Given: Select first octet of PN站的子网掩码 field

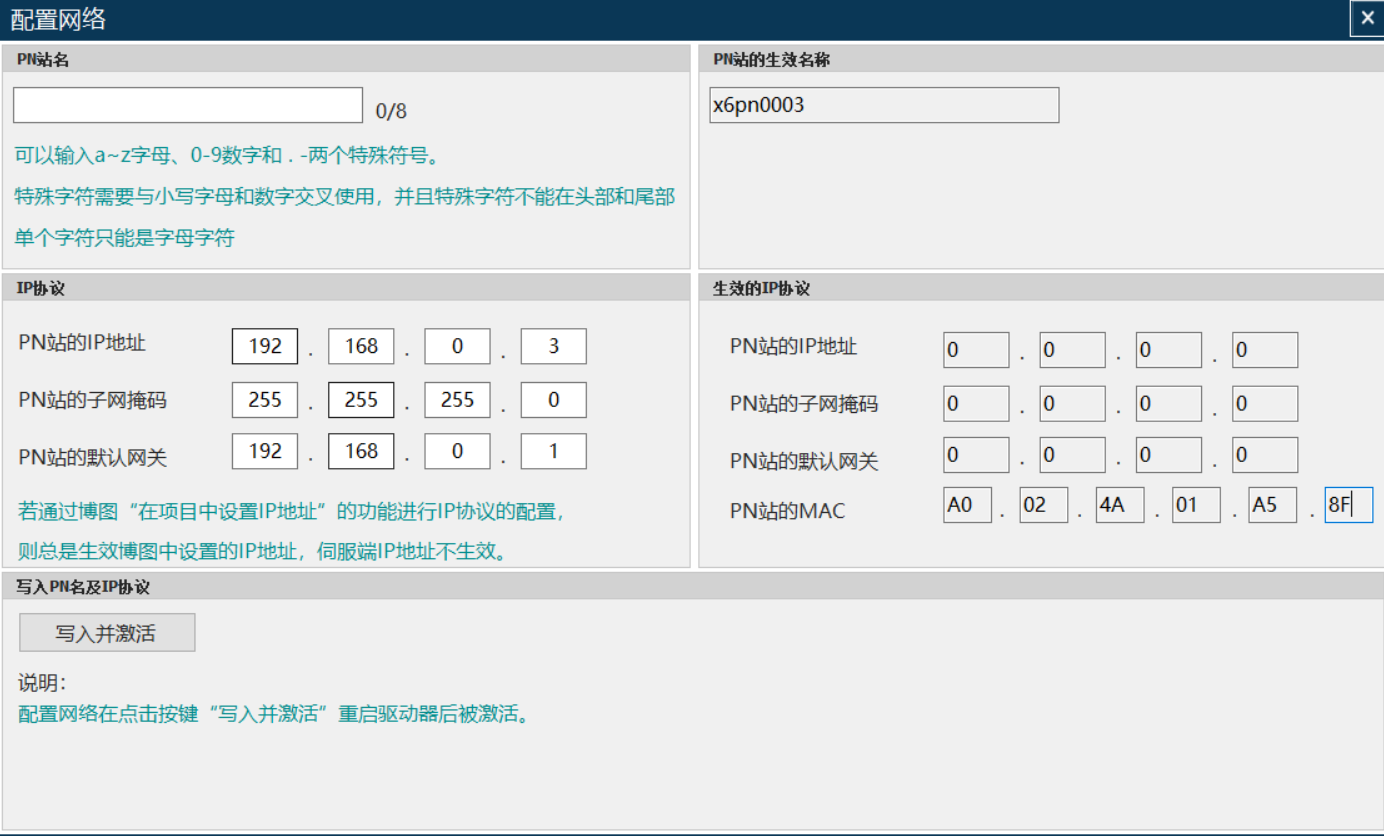Looking at the screenshot, I should 265,400.
